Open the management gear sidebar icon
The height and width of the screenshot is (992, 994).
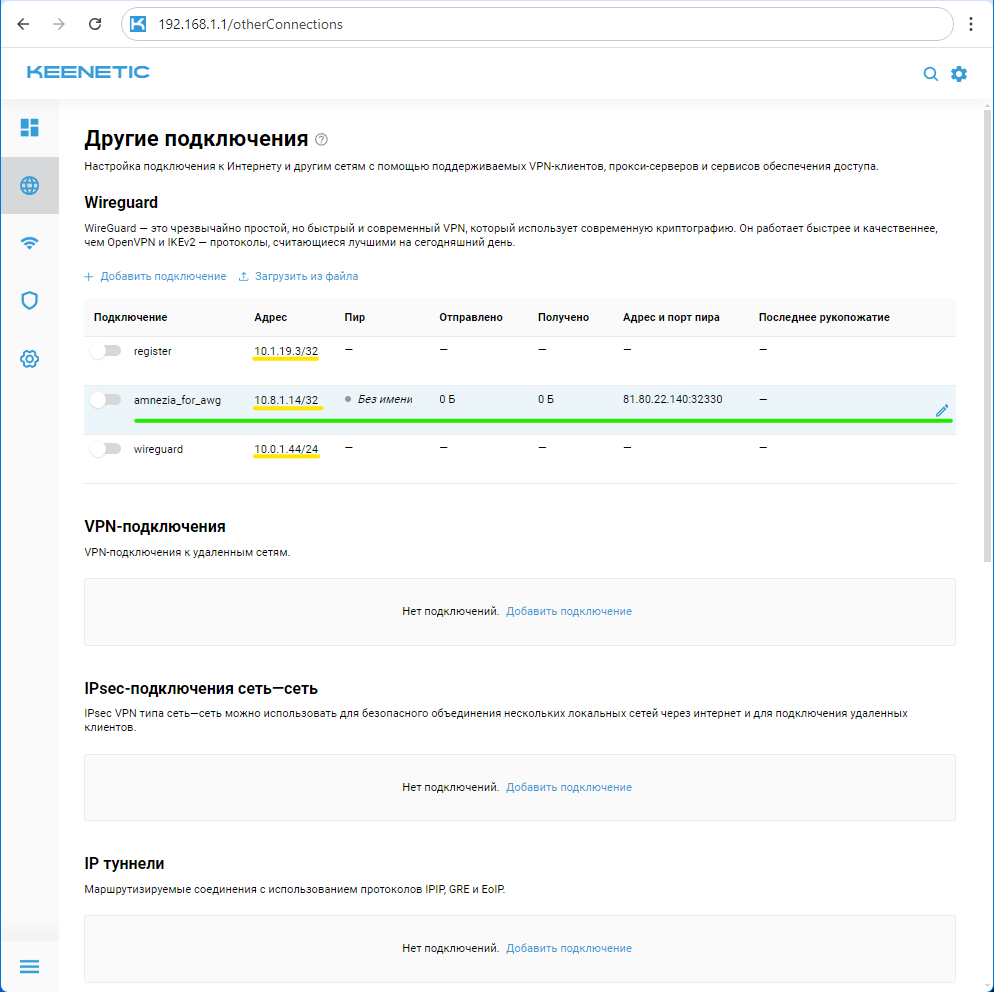pos(30,358)
